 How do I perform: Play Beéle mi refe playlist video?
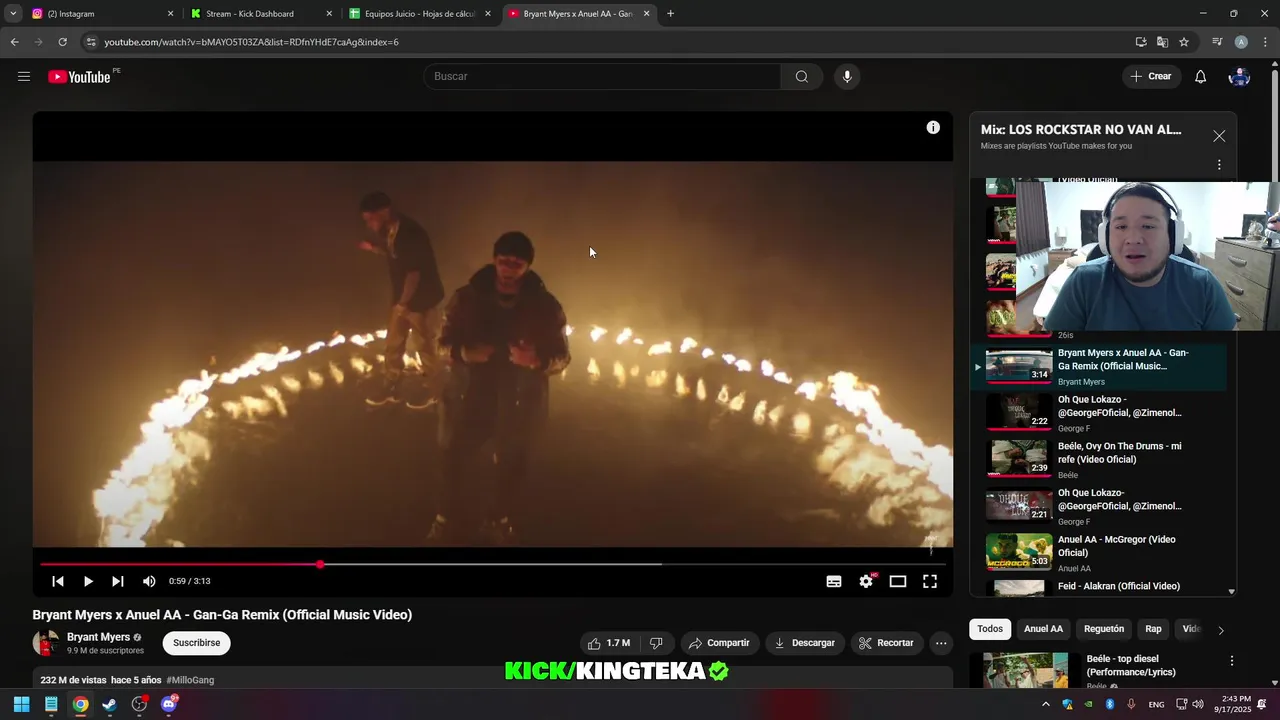(x=1097, y=460)
